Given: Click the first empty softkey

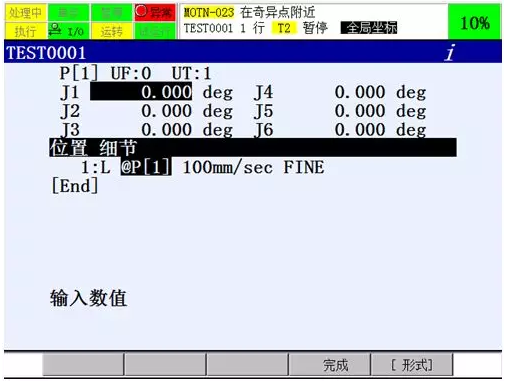Looking at the screenshot, I should 83,365.
